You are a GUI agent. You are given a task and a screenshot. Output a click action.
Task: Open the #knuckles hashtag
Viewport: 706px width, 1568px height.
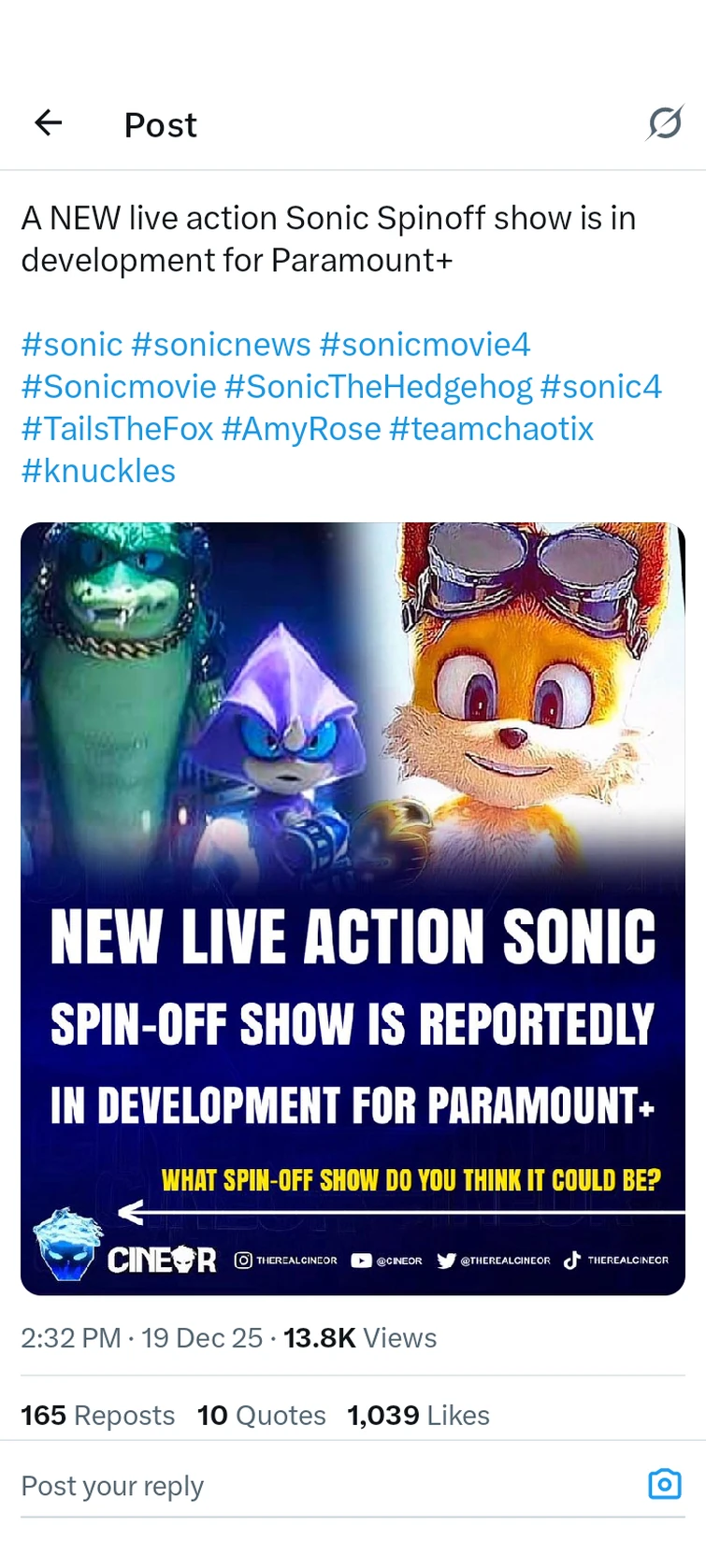pyautogui.click(x=97, y=470)
